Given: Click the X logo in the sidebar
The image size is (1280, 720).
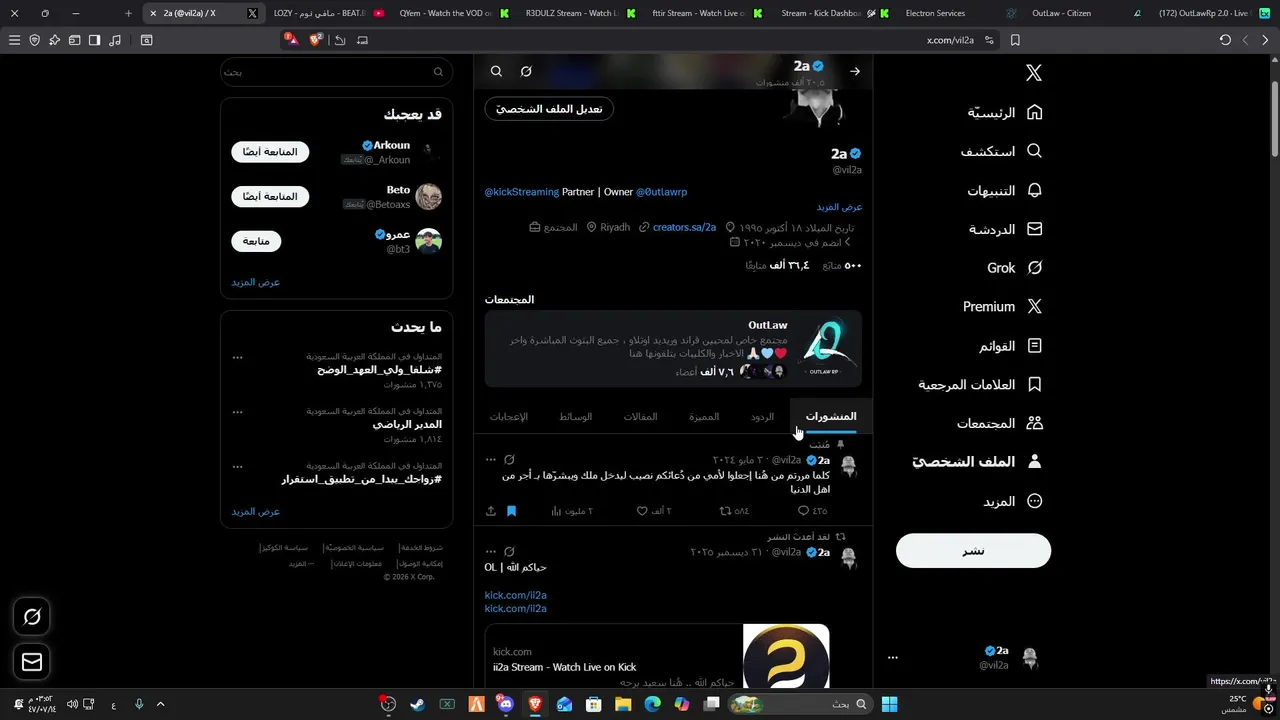Looking at the screenshot, I should pos(1034,73).
